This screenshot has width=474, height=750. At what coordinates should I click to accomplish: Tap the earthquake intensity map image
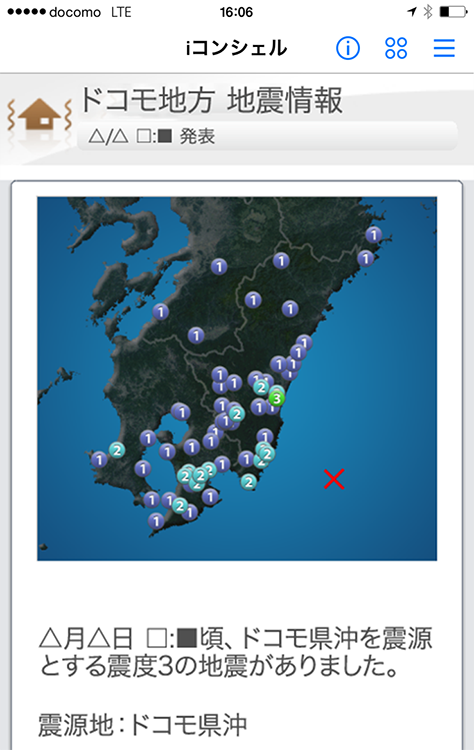(x=237, y=378)
